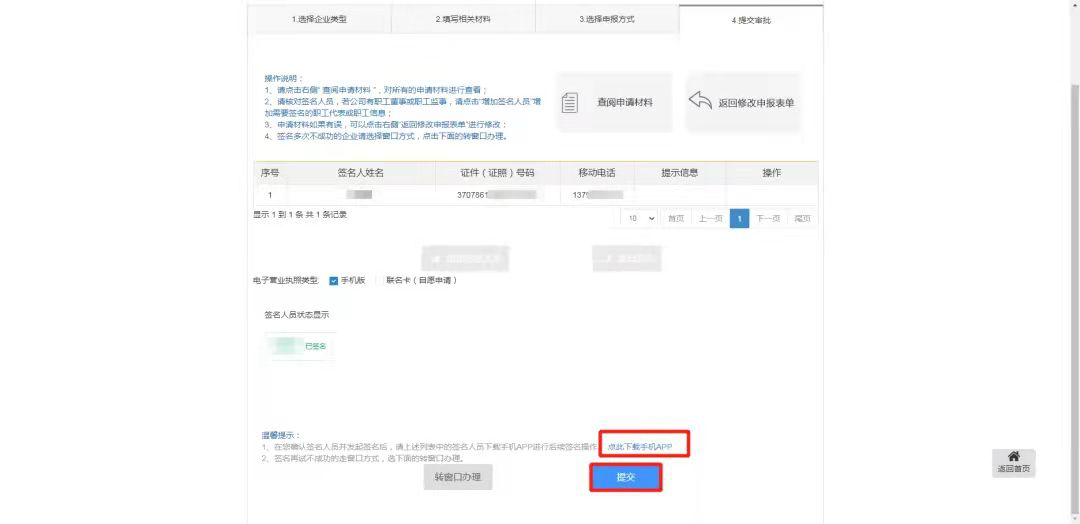Image resolution: width=1080 pixels, height=524 pixels.
Task: Click the 签名人姓名 column header
Action: (360, 173)
